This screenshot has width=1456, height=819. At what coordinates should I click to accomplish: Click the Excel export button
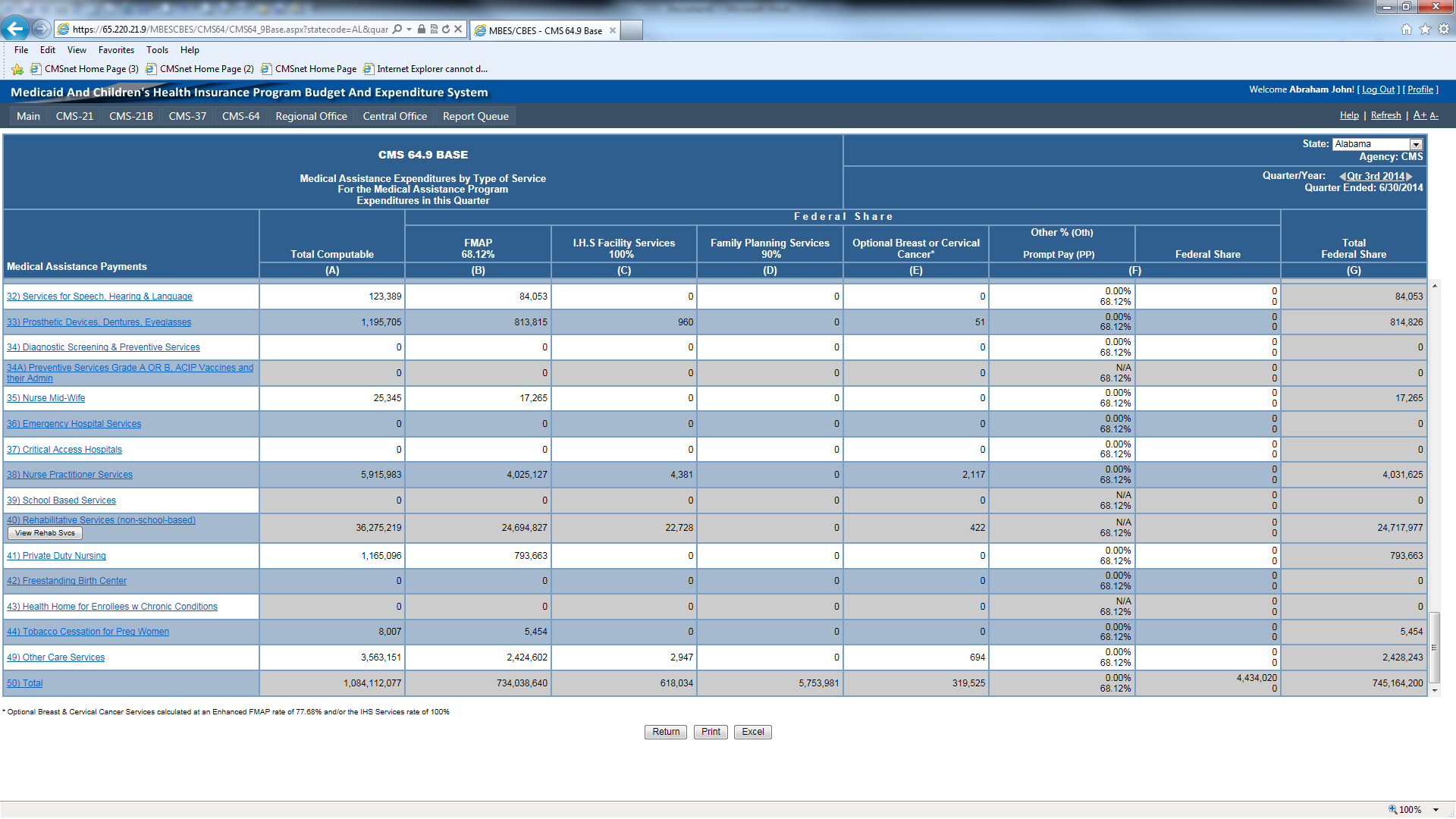click(752, 732)
